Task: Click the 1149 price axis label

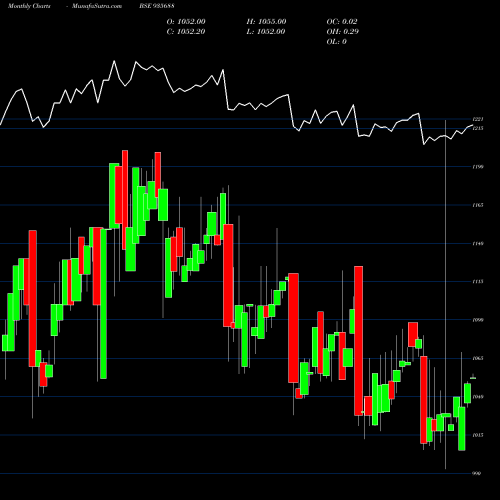Action: pyautogui.click(x=478, y=243)
